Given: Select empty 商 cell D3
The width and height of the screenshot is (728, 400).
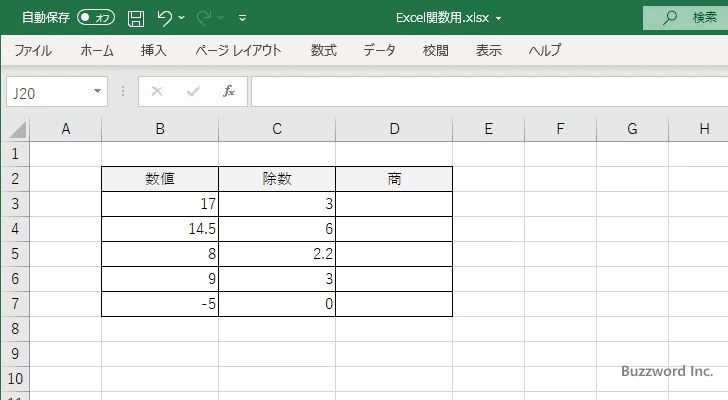Looking at the screenshot, I should coord(394,204).
